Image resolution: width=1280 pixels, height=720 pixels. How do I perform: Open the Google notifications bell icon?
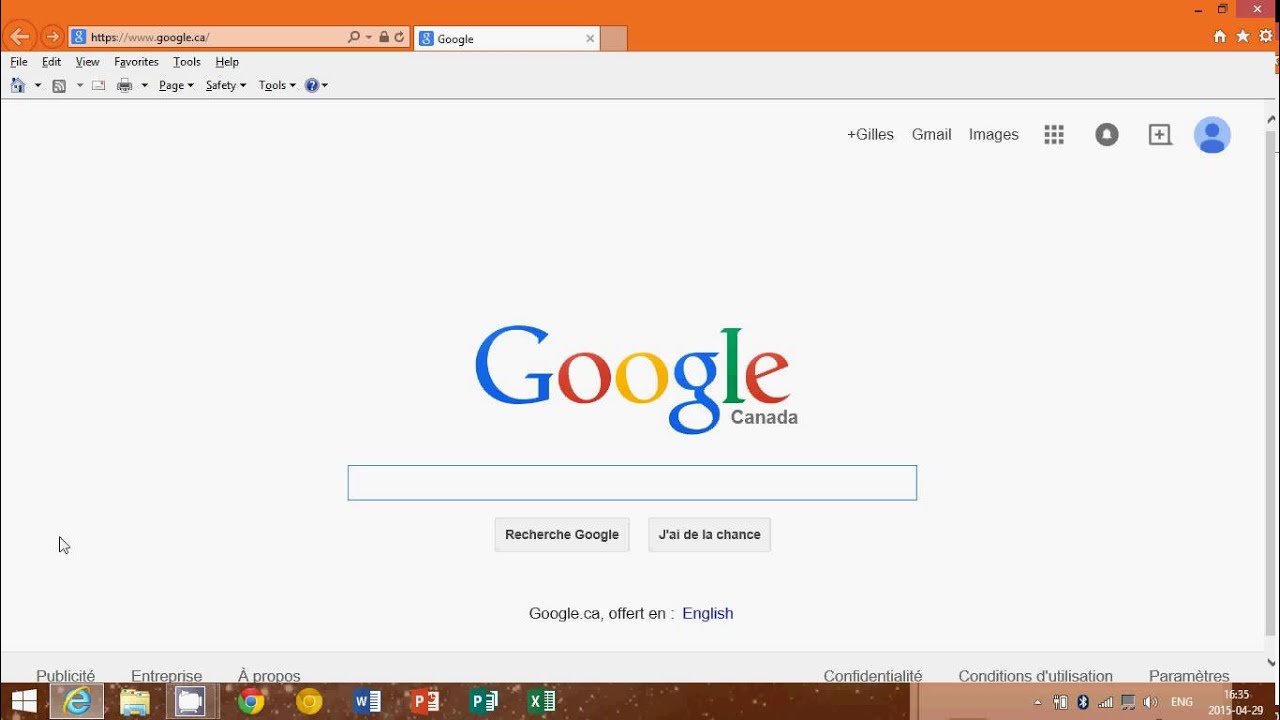tap(1107, 135)
